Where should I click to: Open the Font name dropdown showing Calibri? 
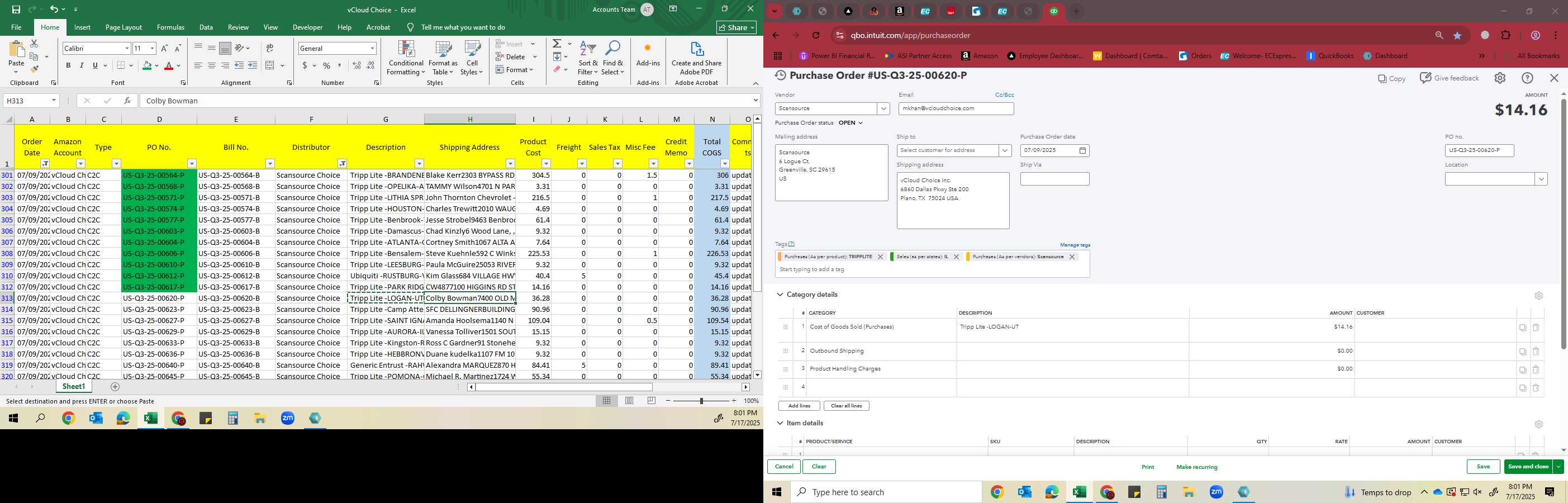(127, 48)
